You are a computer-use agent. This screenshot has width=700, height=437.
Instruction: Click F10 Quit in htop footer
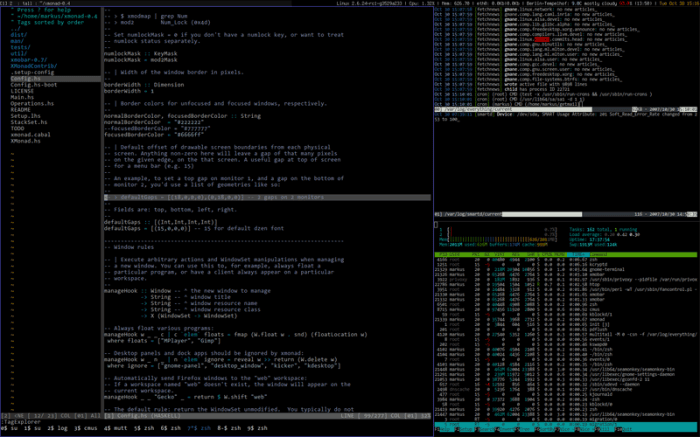tap(623, 429)
